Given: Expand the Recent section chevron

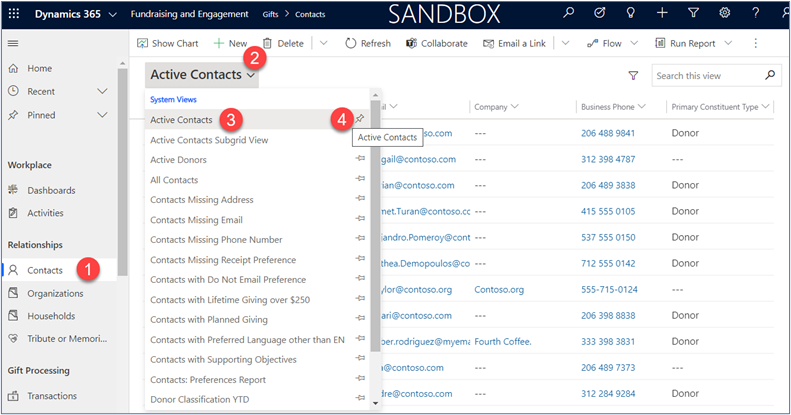Looking at the screenshot, I should (102, 91).
